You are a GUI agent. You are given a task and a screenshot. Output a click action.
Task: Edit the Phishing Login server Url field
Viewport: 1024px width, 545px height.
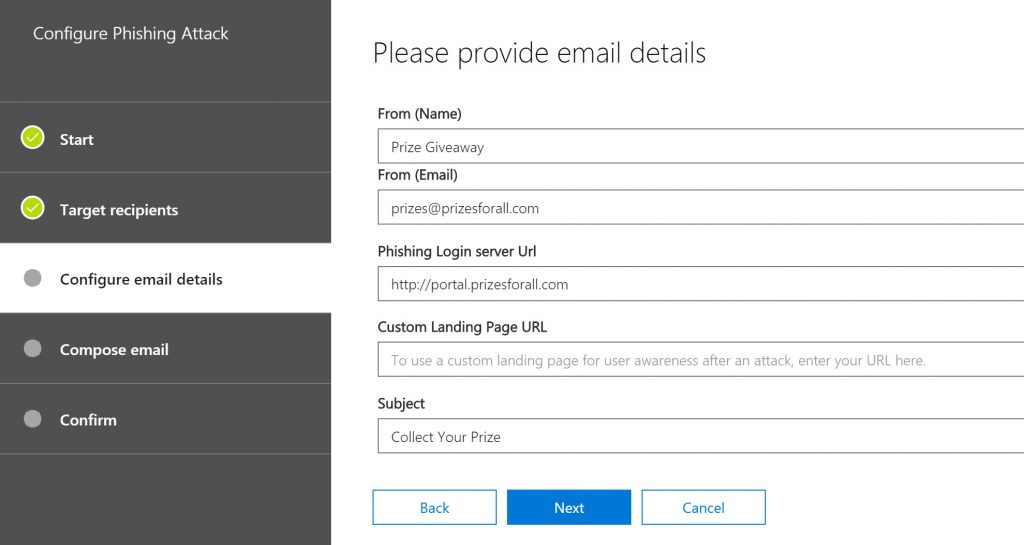tap(701, 284)
